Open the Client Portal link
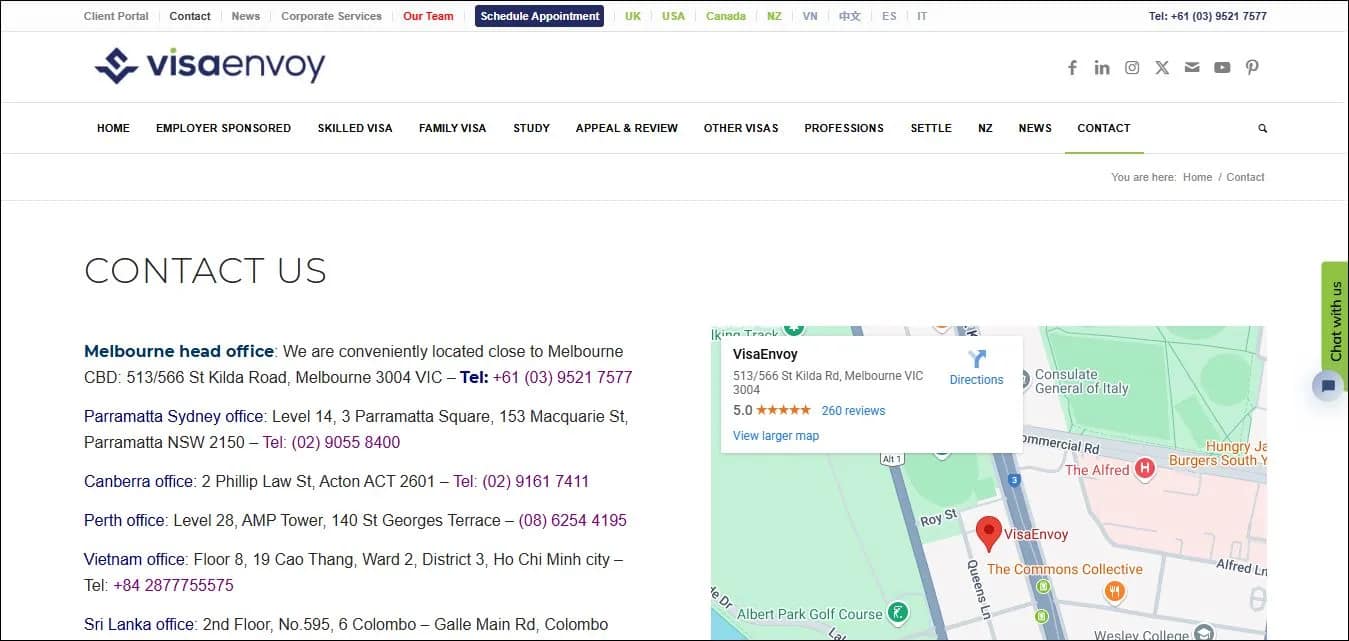 [116, 16]
